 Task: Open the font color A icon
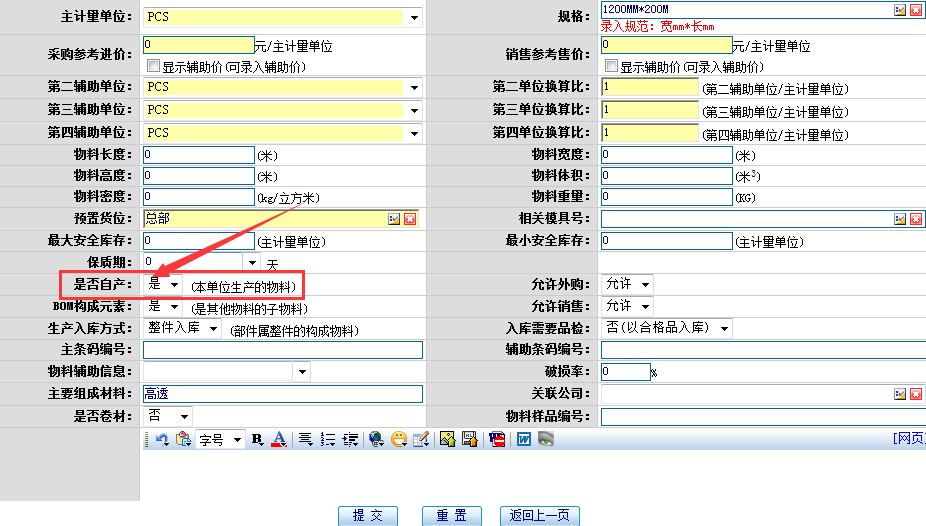(279, 439)
